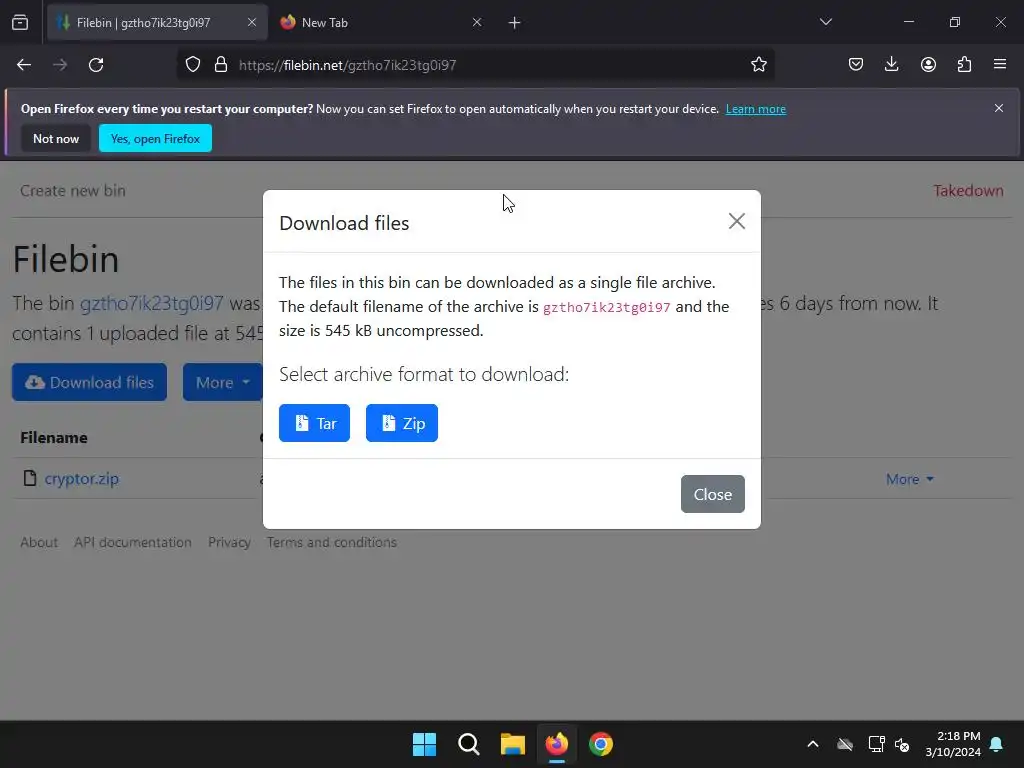Open API documentation footer link
Viewport: 1024px width, 768px height.
click(x=133, y=542)
